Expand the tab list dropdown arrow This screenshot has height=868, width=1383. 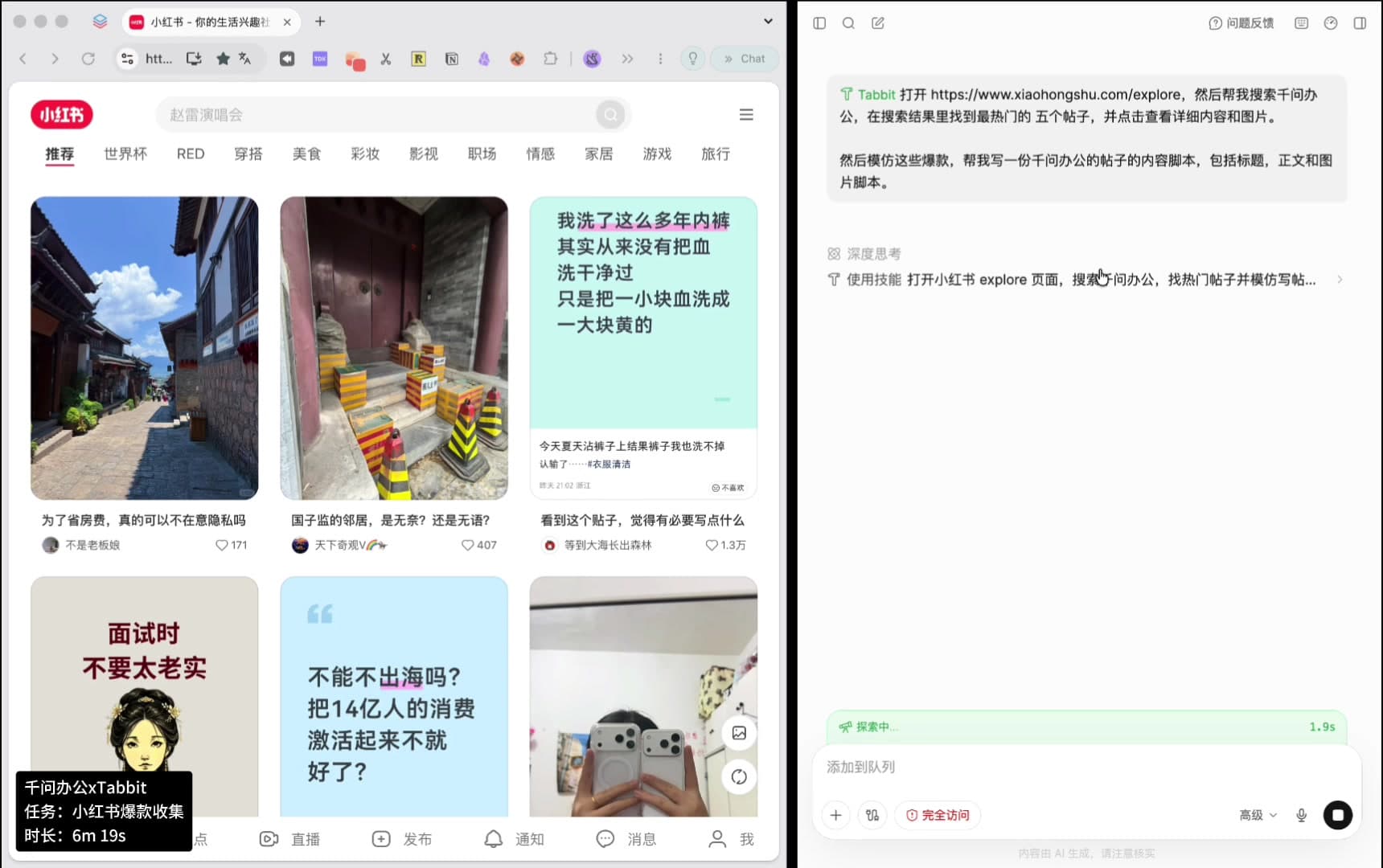[768, 22]
